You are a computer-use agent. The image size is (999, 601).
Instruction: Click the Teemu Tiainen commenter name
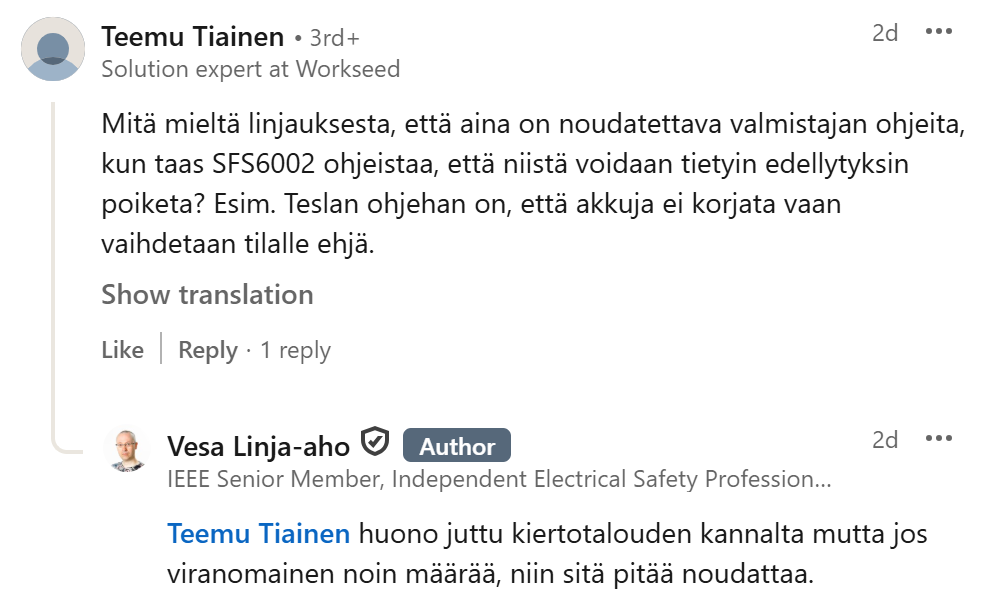193,38
